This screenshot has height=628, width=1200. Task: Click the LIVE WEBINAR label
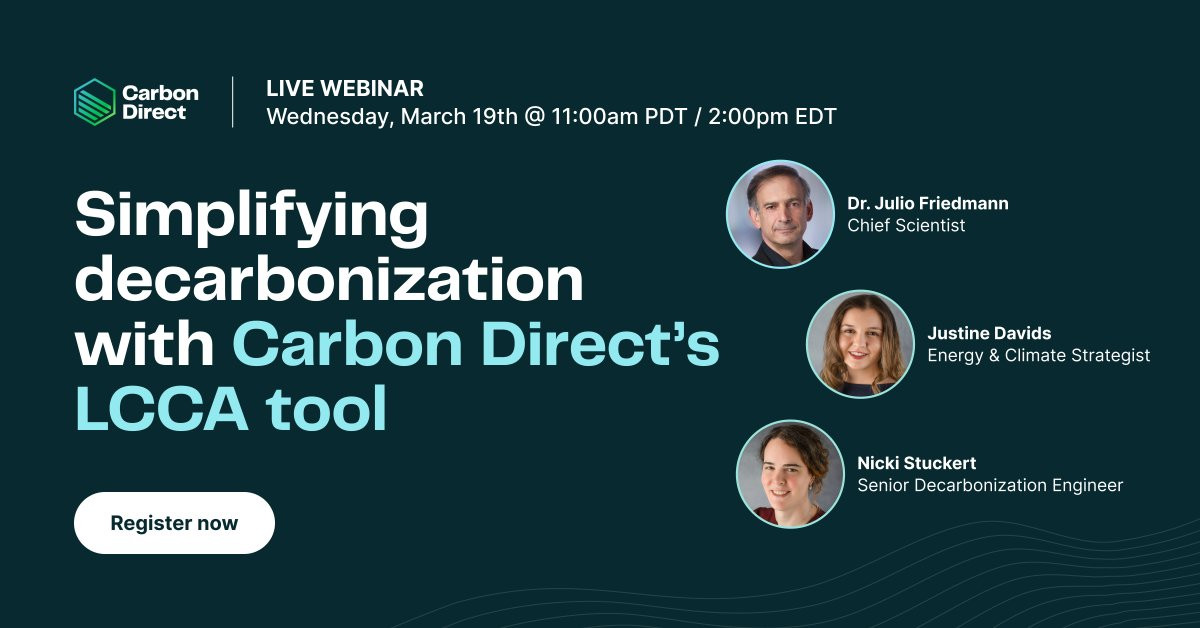[345, 88]
